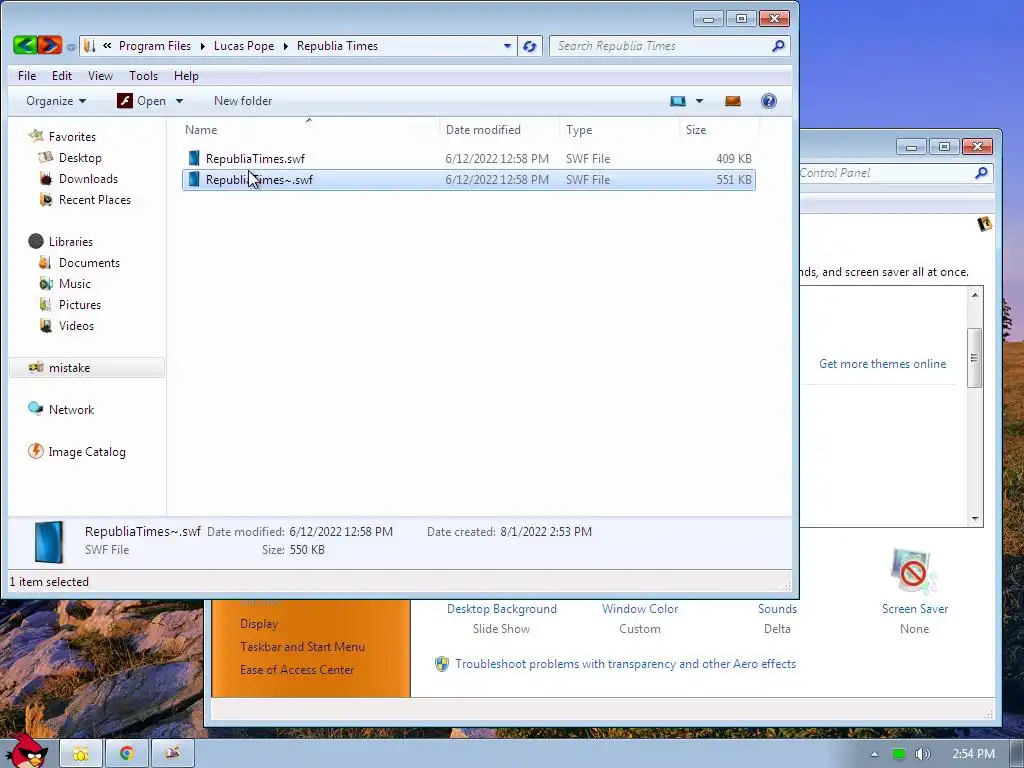
Task: Click Program Files in address breadcrumb
Action: [x=155, y=46]
